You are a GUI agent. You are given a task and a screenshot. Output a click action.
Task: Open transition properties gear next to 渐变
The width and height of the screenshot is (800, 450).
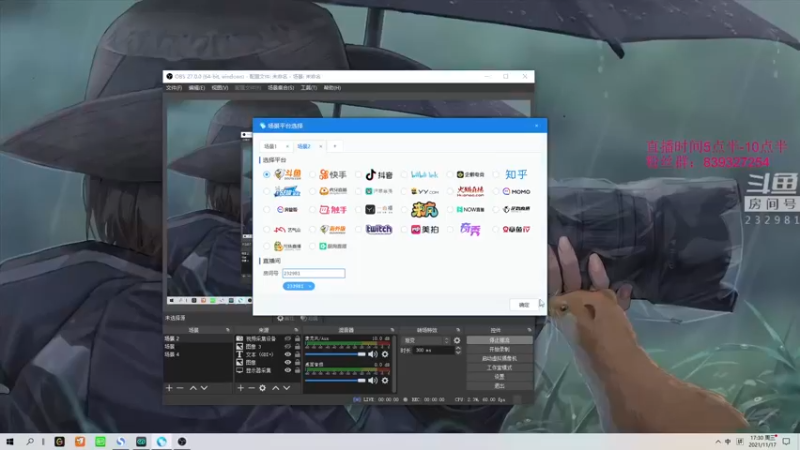pyautogui.click(x=457, y=340)
